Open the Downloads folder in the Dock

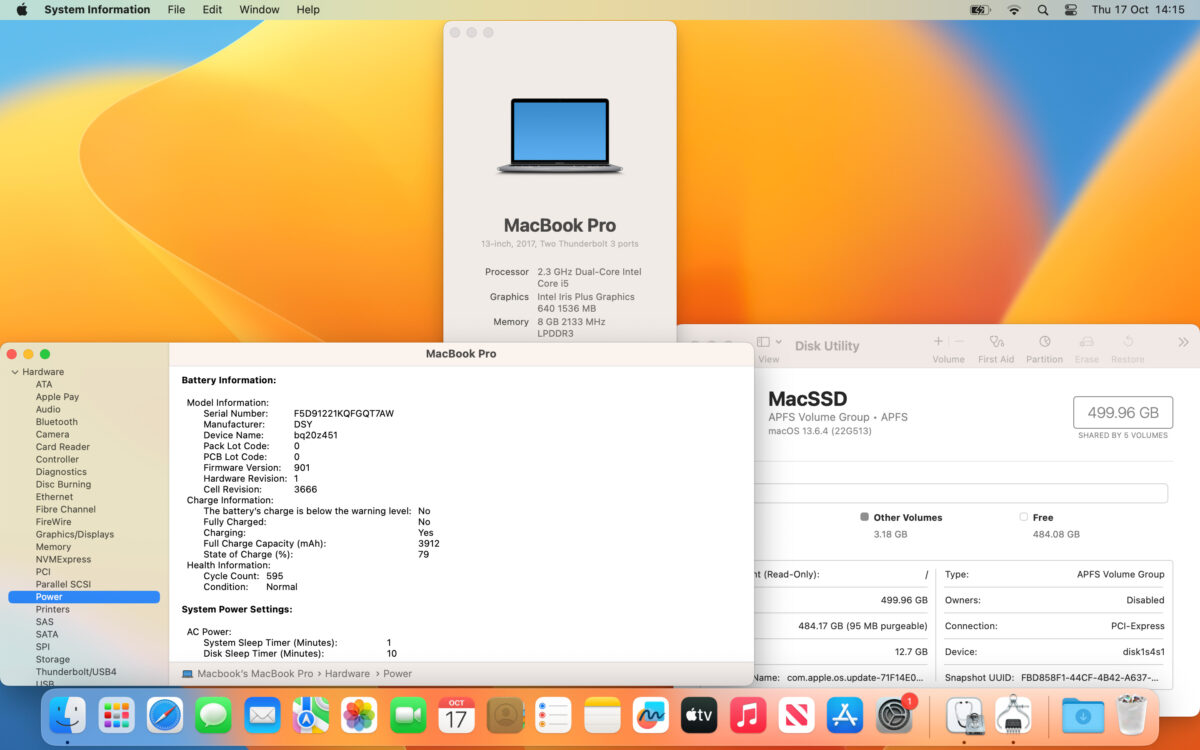[1083, 715]
